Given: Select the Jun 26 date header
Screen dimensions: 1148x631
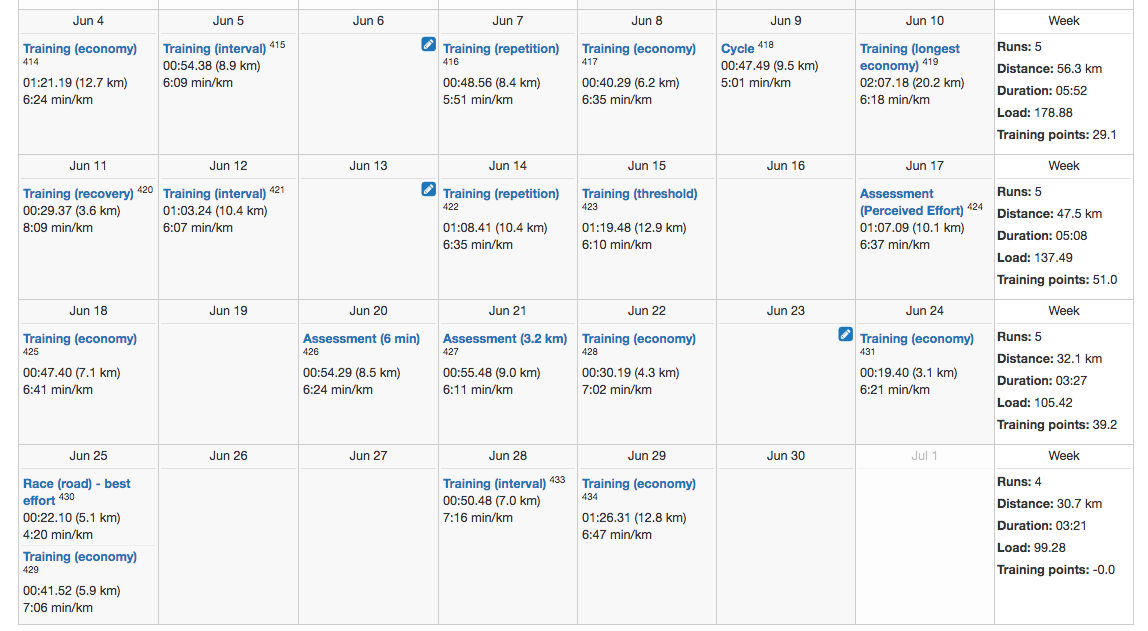Looking at the screenshot, I should click(228, 455).
